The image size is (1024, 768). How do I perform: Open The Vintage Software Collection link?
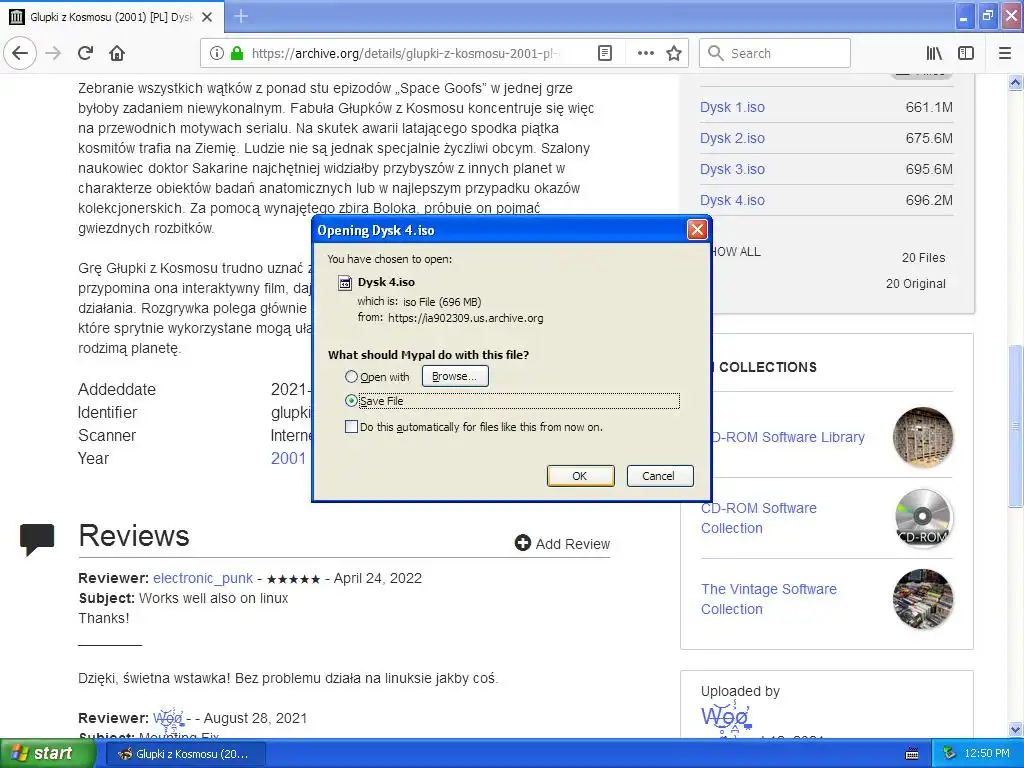pyautogui.click(x=769, y=599)
